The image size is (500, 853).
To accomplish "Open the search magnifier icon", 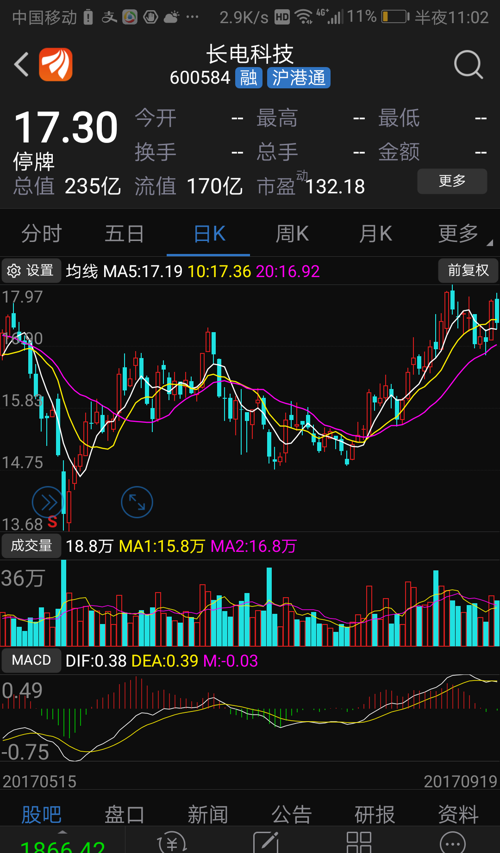I will coord(468,65).
